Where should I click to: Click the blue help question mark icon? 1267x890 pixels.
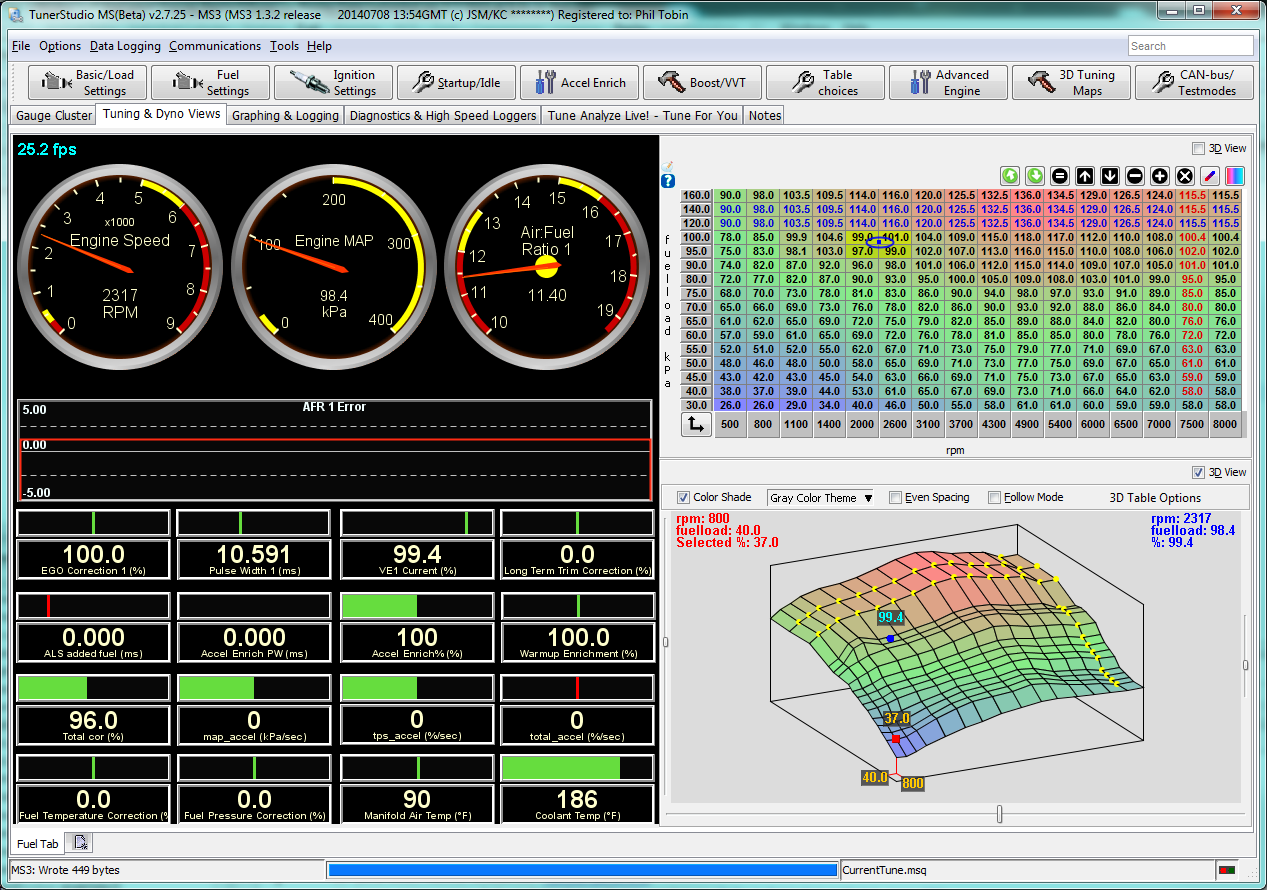click(668, 181)
